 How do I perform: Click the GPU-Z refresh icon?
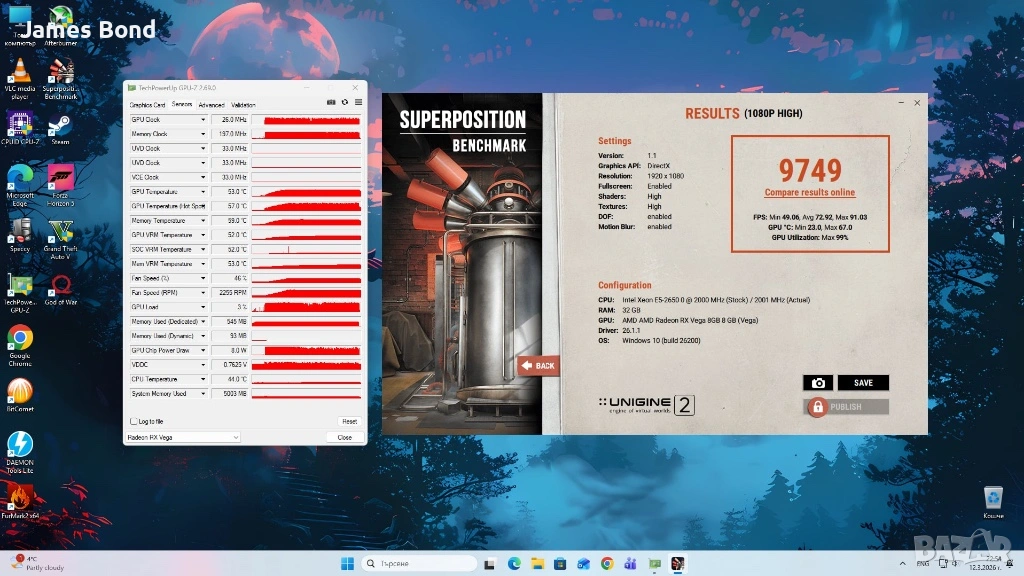pyautogui.click(x=345, y=102)
